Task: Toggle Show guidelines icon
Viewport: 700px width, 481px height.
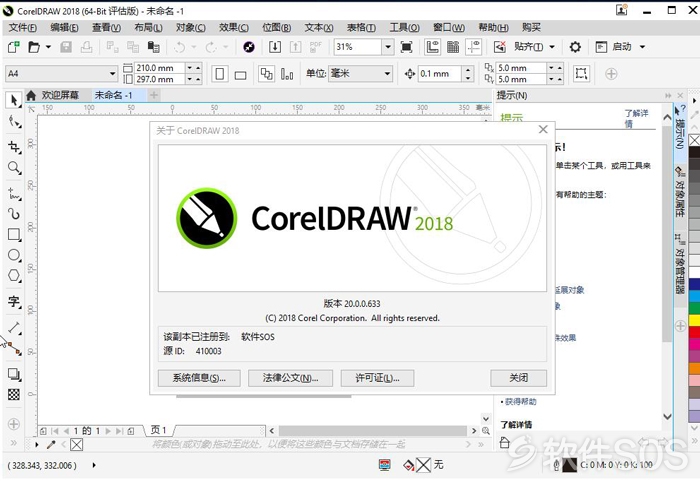Action: (473, 46)
